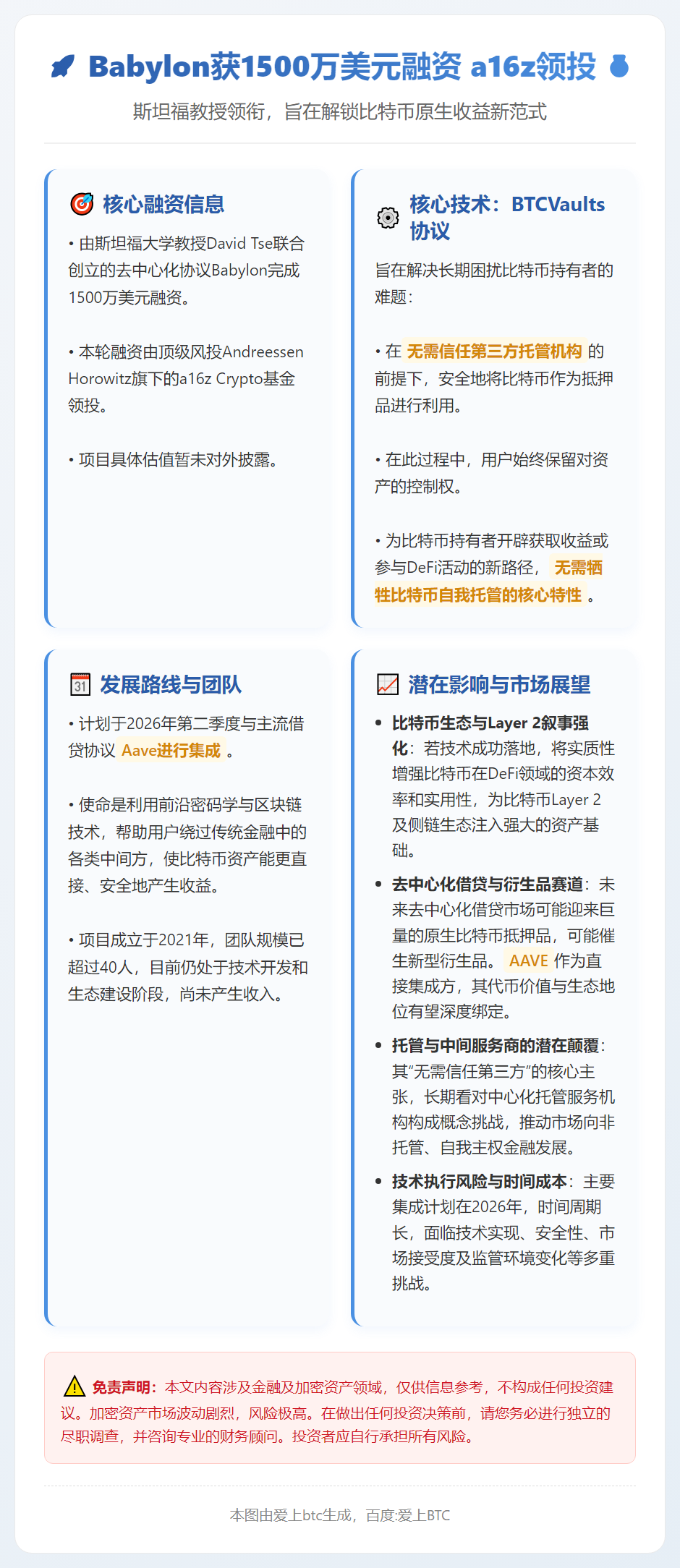Click the target icon beside 核心融资信息
The width and height of the screenshot is (680, 1568).
82,204
